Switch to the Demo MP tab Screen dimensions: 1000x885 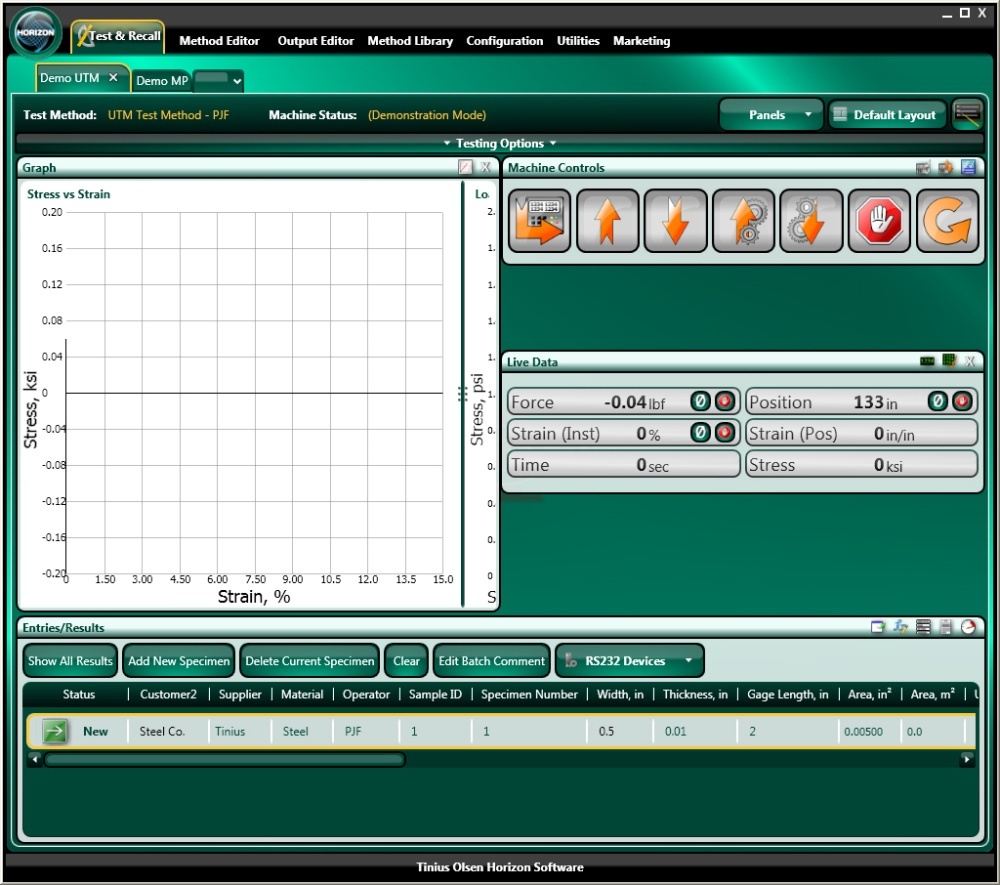click(x=161, y=80)
